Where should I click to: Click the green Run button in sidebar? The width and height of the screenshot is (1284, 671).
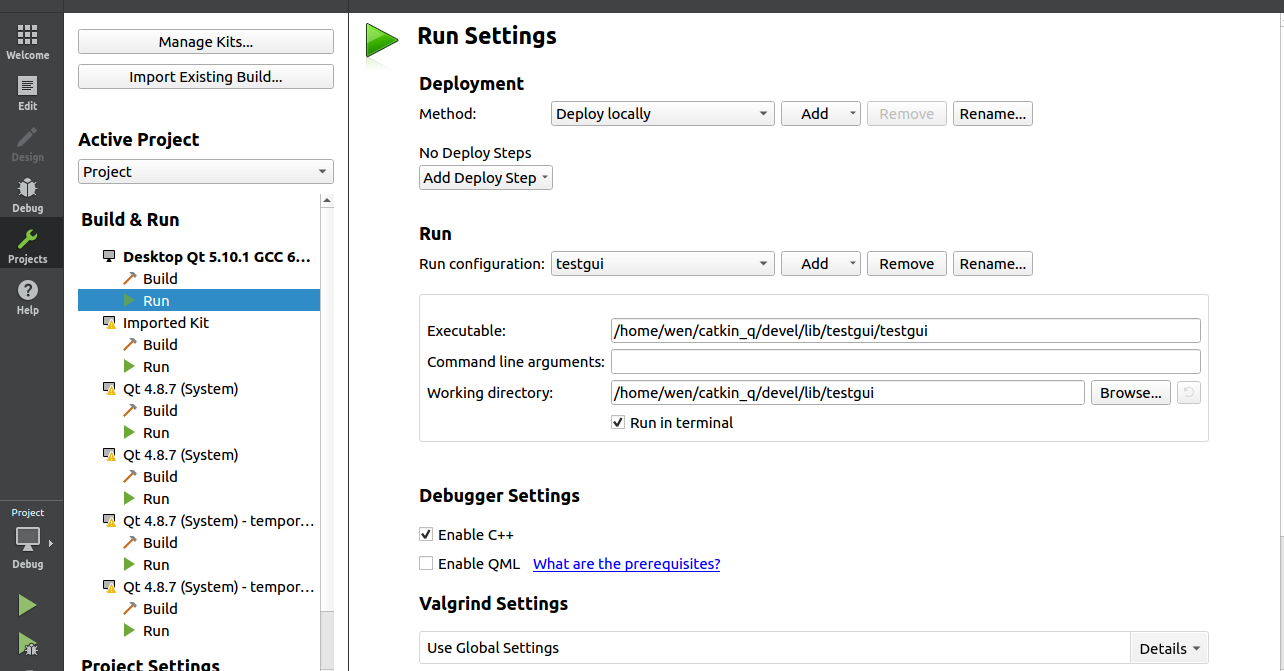coord(28,606)
